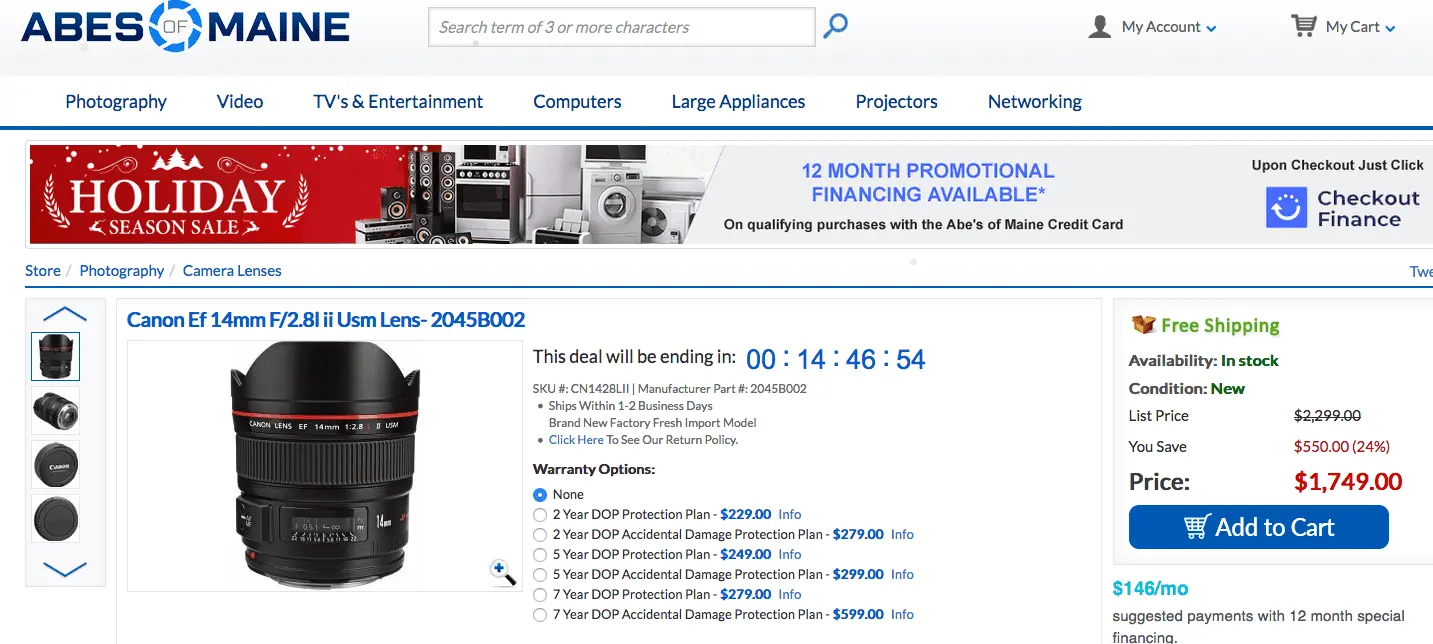The width and height of the screenshot is (1433, 644).
Task: Select 7 Year DOP Protection Plan $279.00
Action: 540,594
